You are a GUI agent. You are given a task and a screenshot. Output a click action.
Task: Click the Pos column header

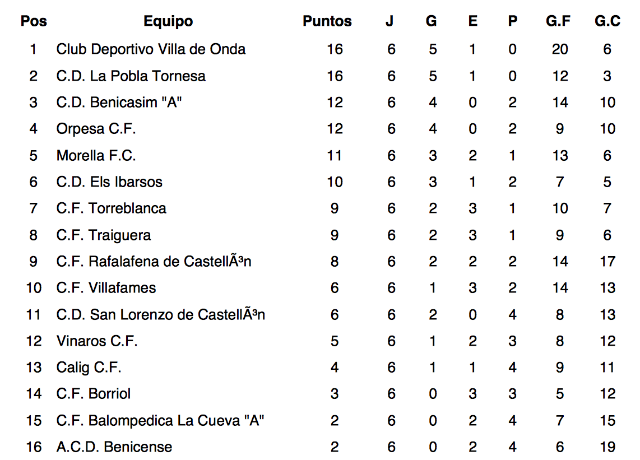(x=33, y=21)
